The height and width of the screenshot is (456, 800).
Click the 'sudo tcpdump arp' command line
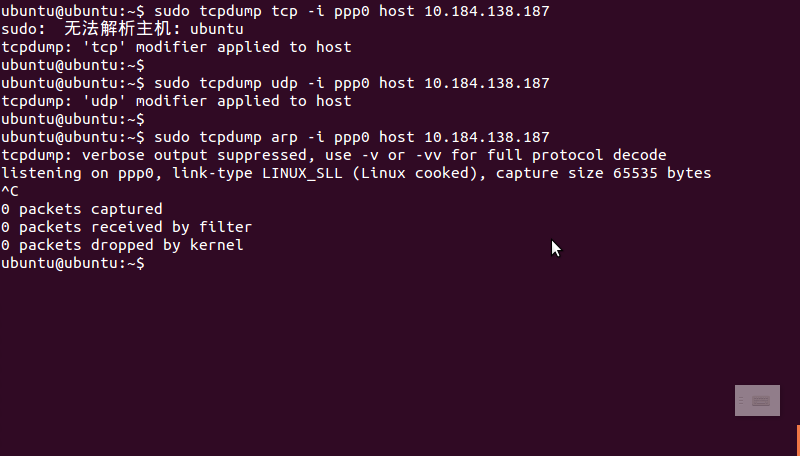pyautogui.click(x=276, y=137)
